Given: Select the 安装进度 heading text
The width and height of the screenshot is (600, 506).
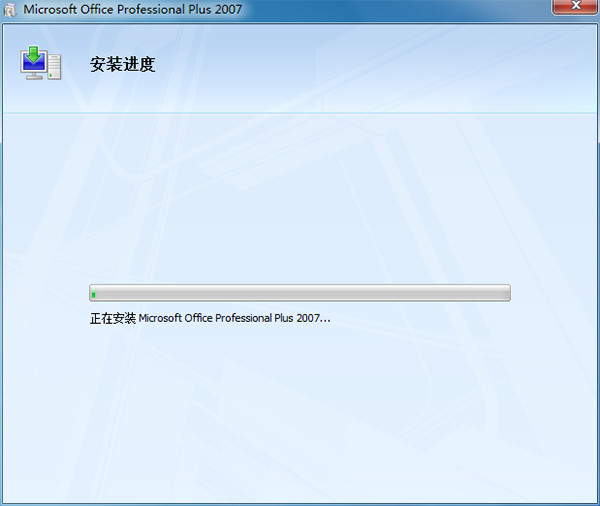Looking at the screenshot, I should (x=122, y=64).
